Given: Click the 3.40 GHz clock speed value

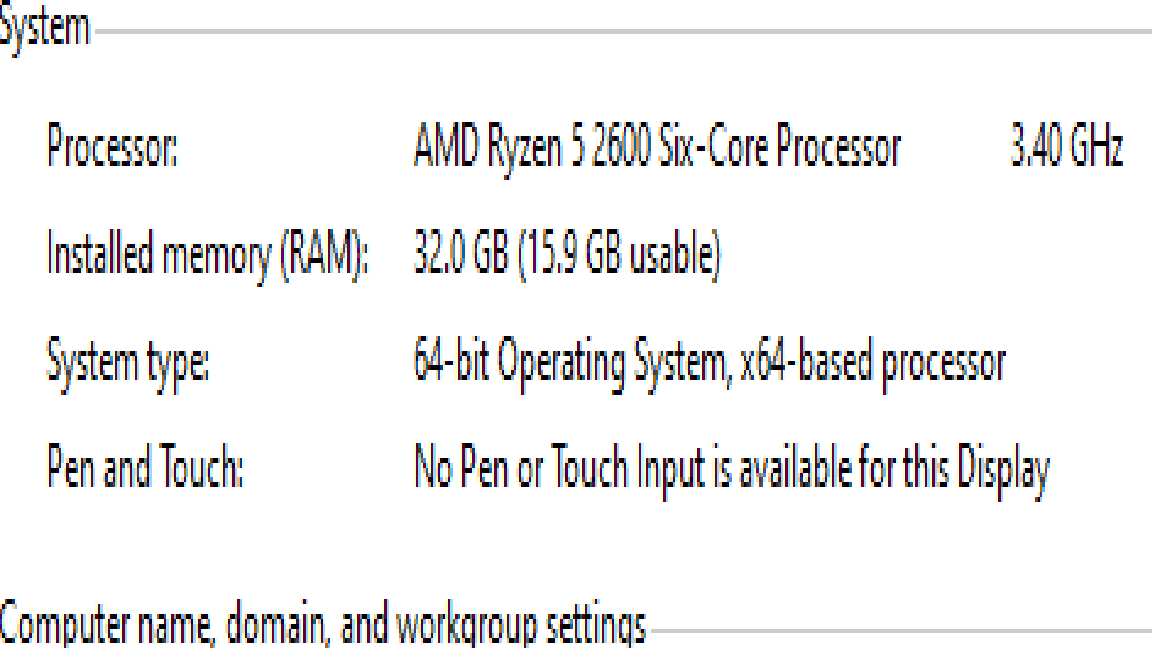Looking at the screenshot, I should tap(1067, 146).
